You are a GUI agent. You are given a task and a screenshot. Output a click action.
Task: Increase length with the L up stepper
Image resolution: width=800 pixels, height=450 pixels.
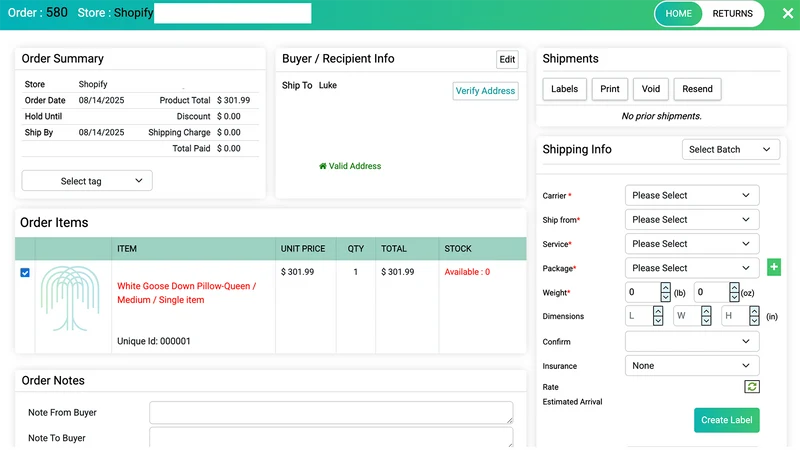(658, 311)
